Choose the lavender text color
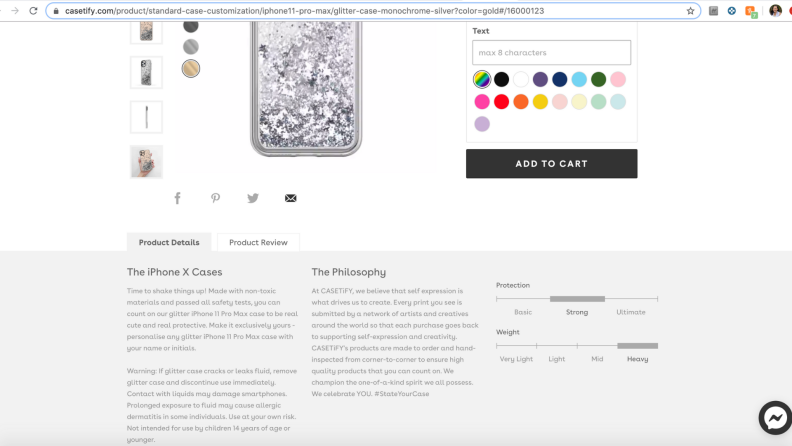This screenshot has width=792, height=446. point(482,124)
